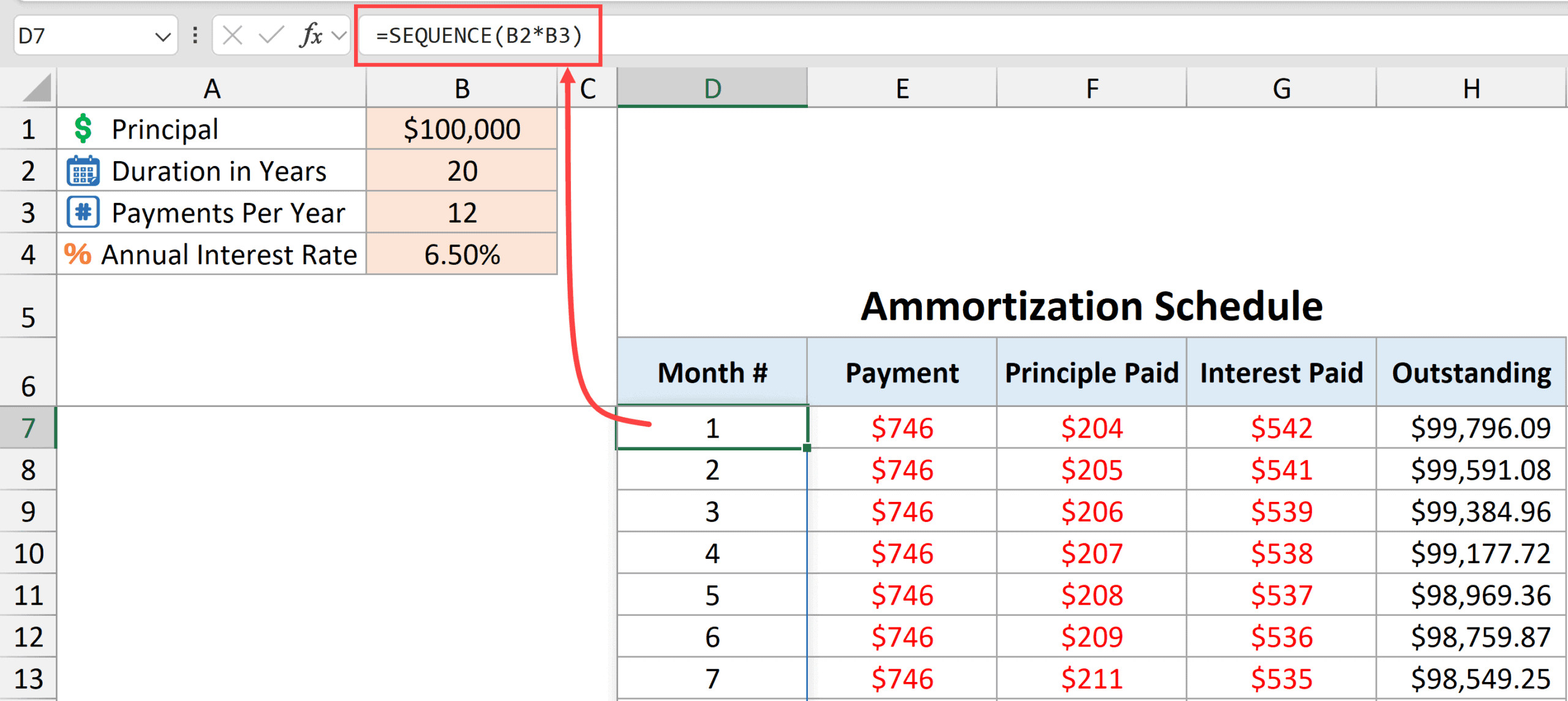
Task: Open the Name Box dropdown arrow
Action: [162, 37]
